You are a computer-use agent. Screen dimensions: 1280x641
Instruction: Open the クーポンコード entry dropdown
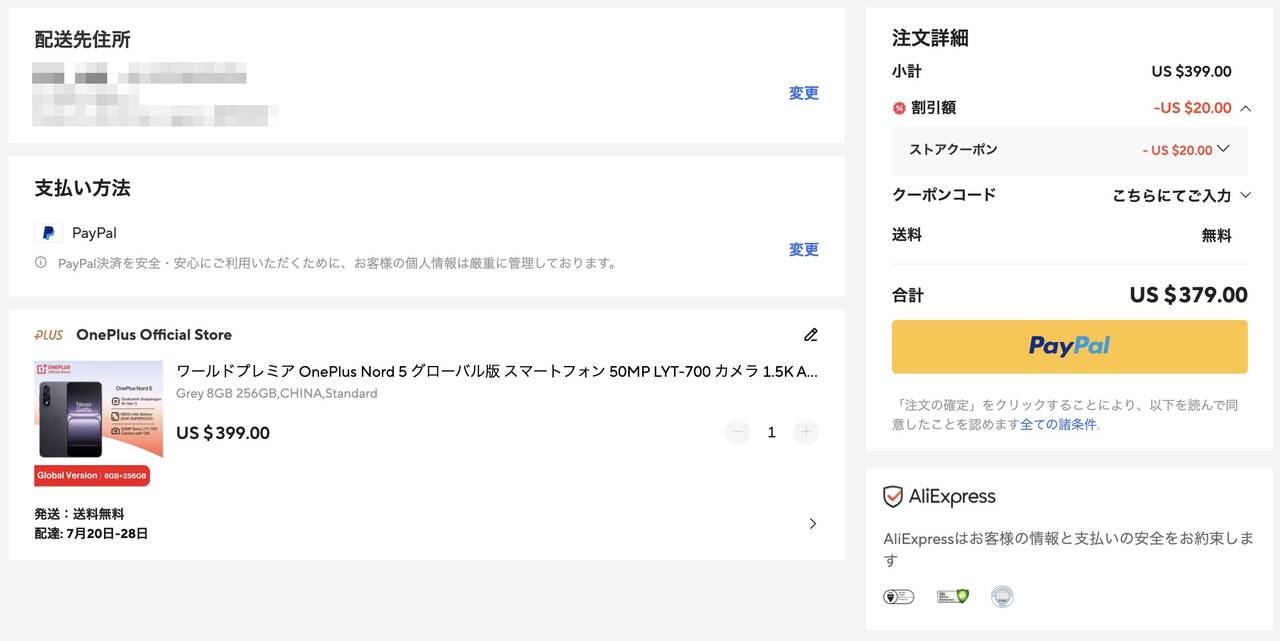1245,196
